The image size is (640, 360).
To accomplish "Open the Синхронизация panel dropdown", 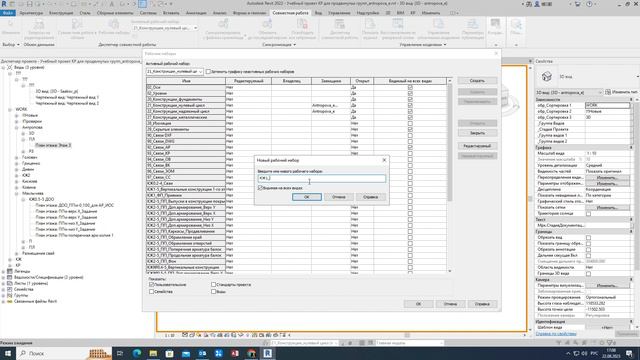I will [279, 44].
